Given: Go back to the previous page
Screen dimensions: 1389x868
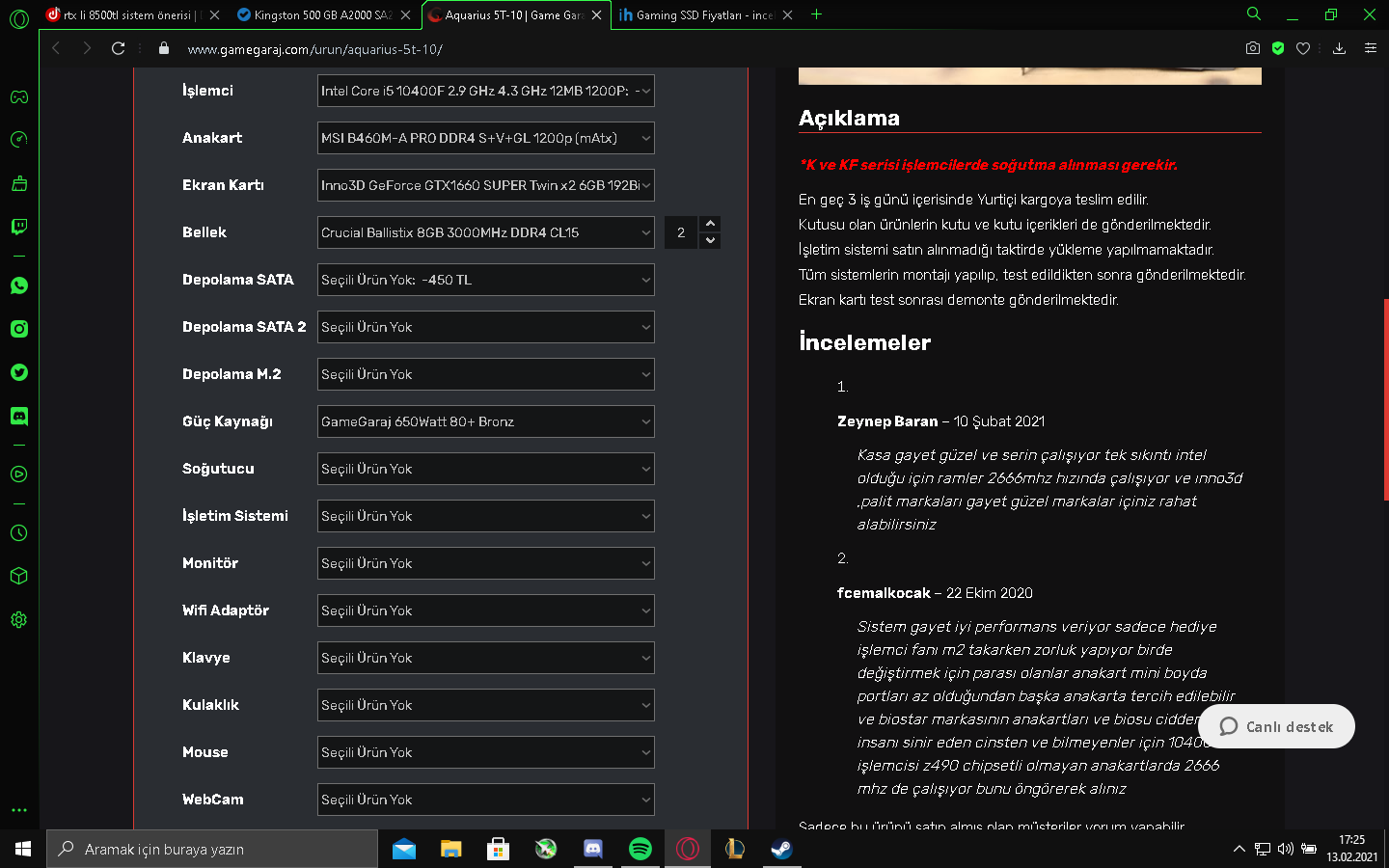Looking at the screenshot, I should coord(56,48).
